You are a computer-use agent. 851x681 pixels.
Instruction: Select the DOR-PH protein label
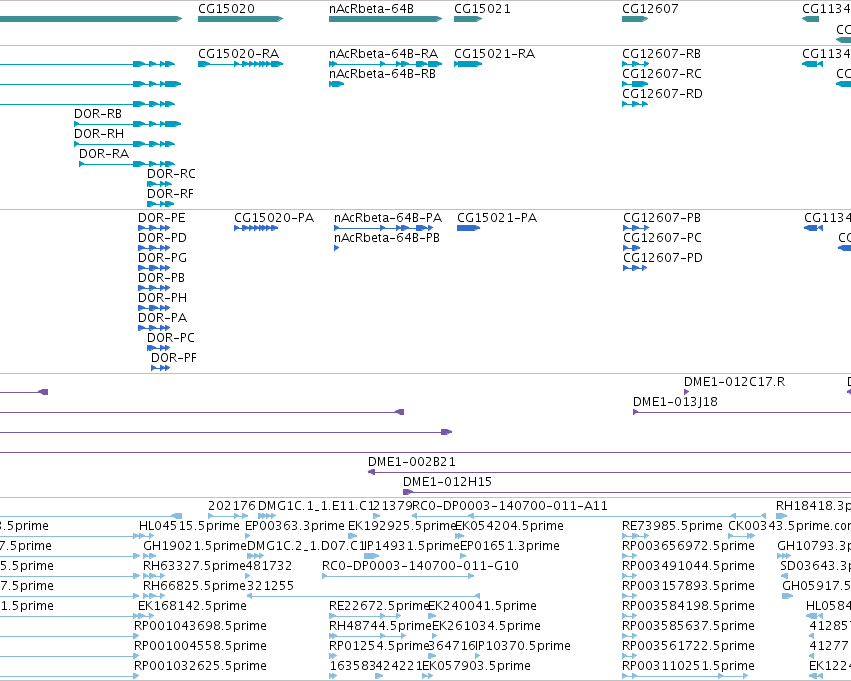coord(162,298)
